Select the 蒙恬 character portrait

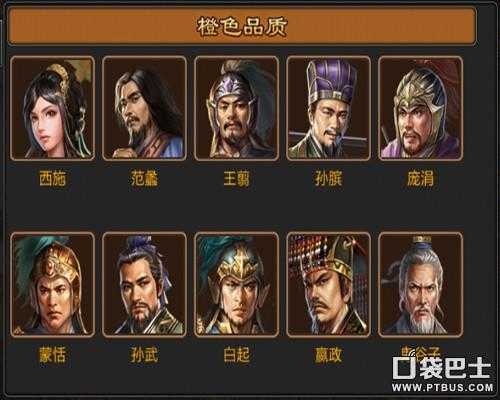click(53, 285)
